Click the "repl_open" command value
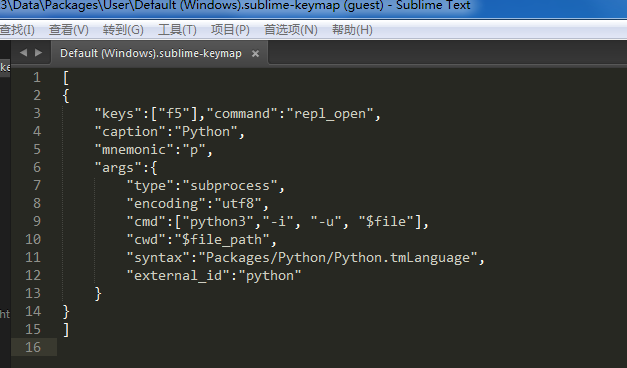This screenshot has width=627, height=368. tap(330, 114)
